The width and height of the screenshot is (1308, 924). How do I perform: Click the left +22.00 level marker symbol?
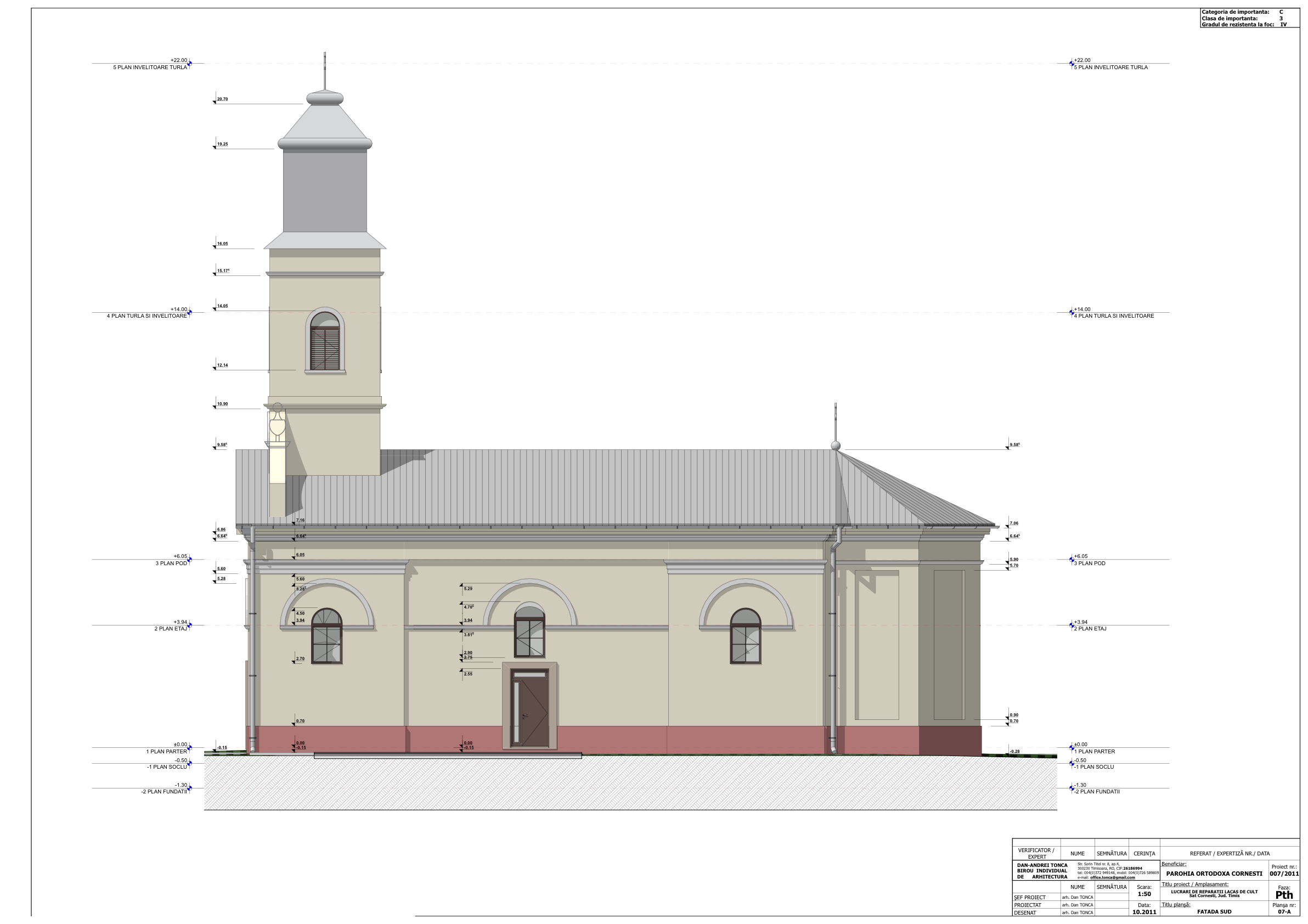coord(190,63)
